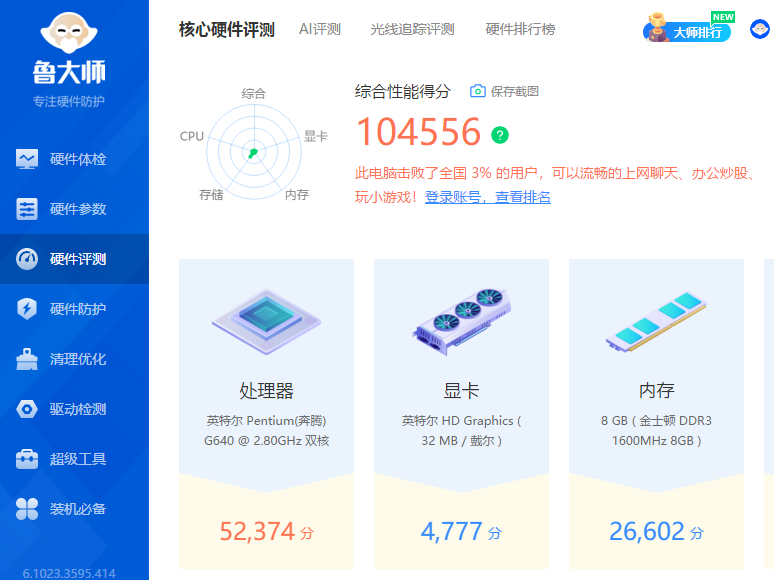Click the 鲁大师 mascot logo
Screen dimensions: 774x580
(69, 33)
